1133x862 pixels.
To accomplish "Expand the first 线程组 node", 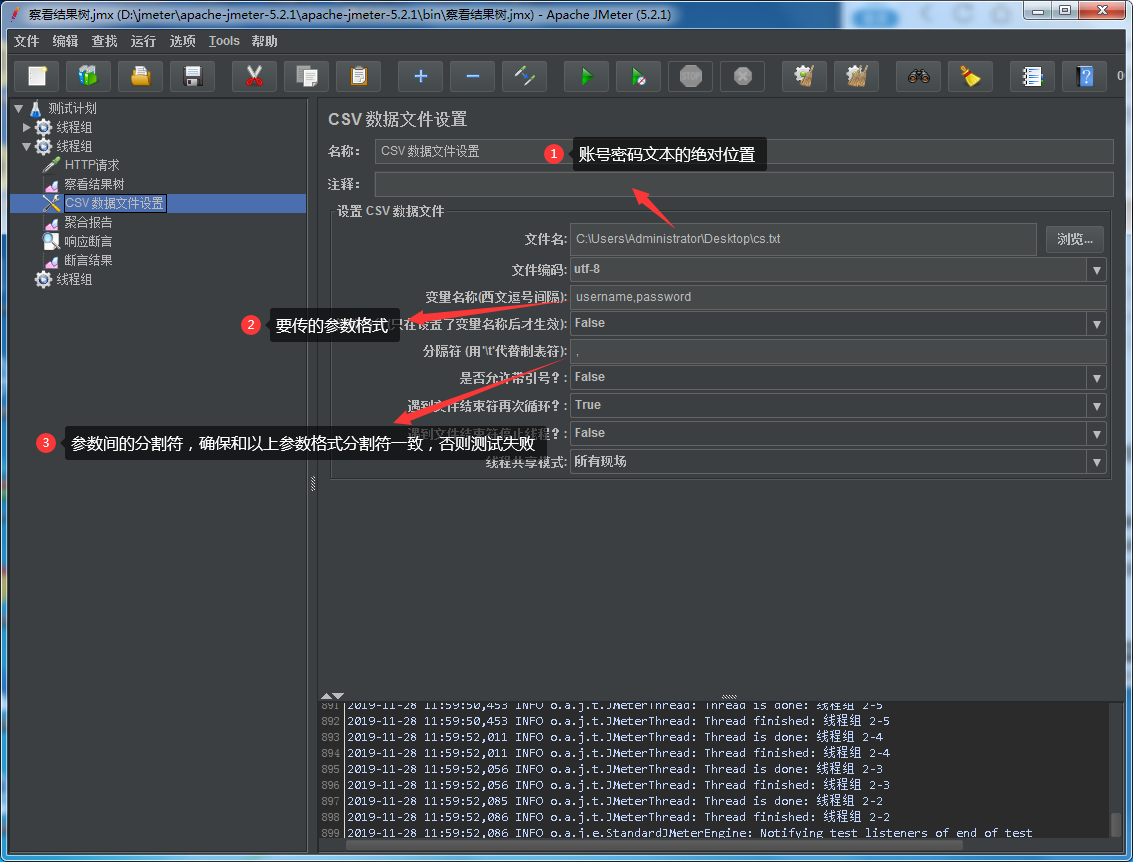I will [27, 127].
